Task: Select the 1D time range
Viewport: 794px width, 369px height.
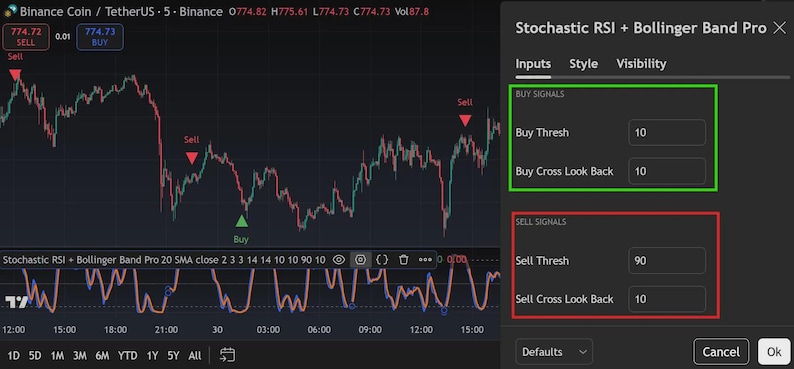Action: pos(13,355)
